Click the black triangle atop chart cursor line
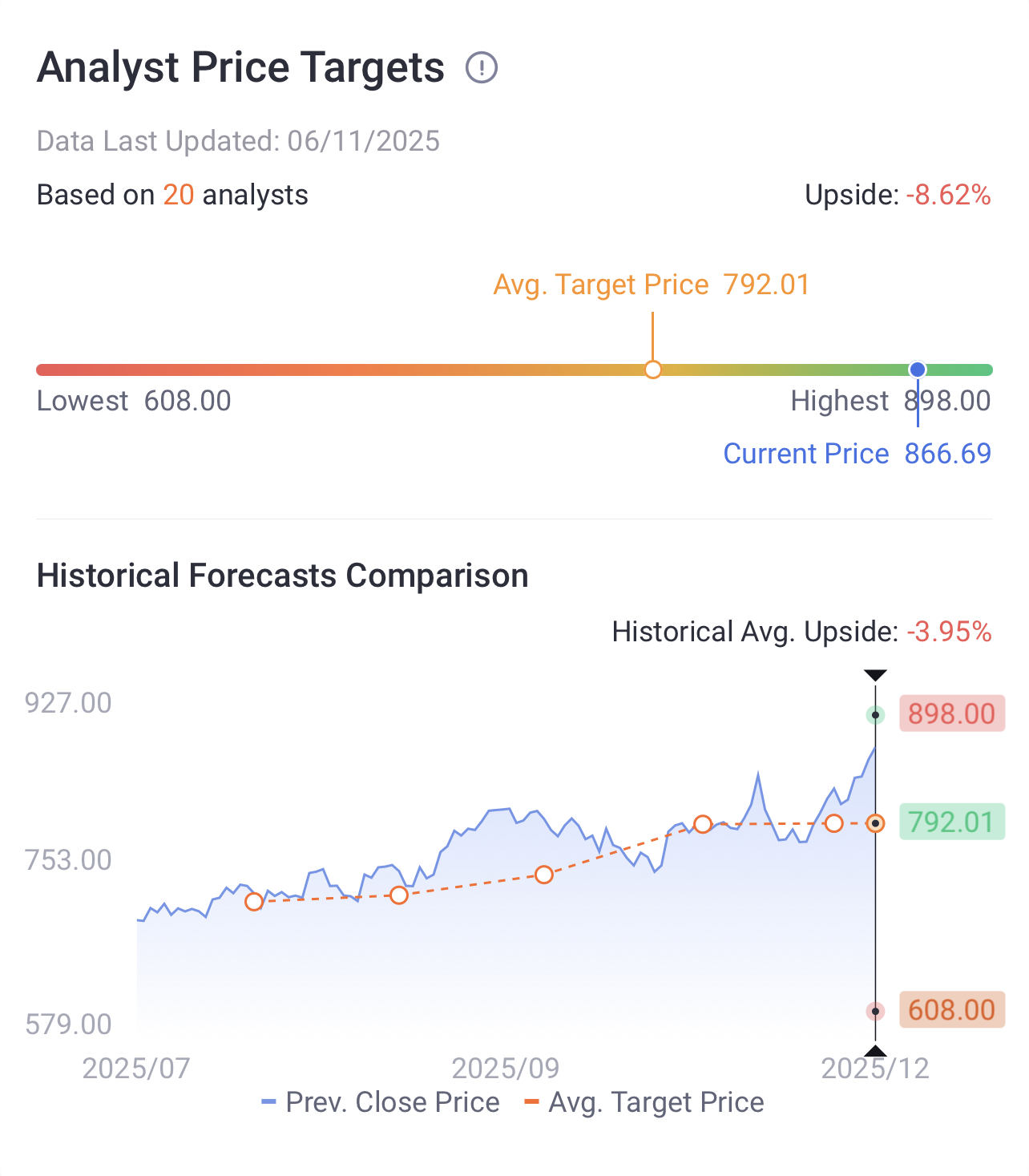Image resolution: width=1029 pixels, height=1176 pixels. (x=875, y=676)
